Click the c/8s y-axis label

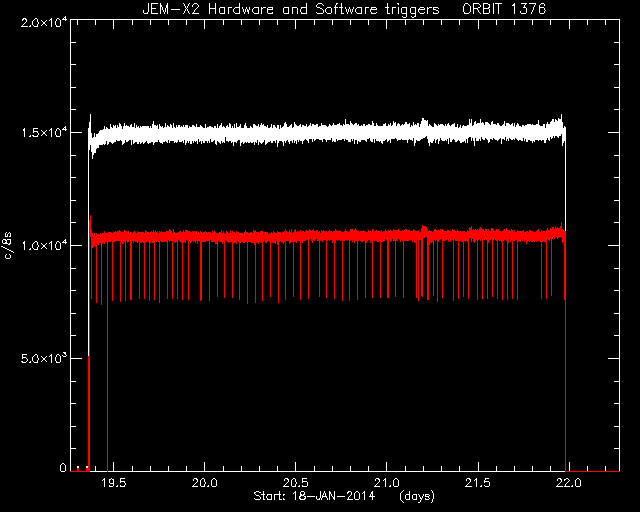[x=8, y=246]
